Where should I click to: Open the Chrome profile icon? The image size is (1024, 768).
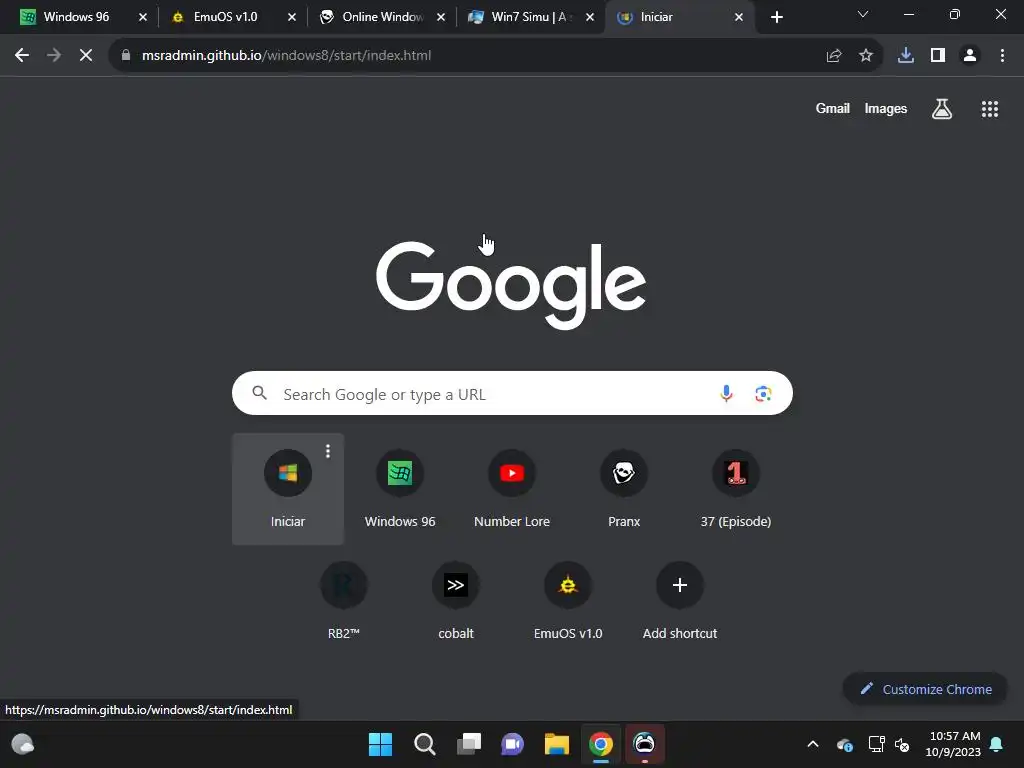[x=970, y=56]
